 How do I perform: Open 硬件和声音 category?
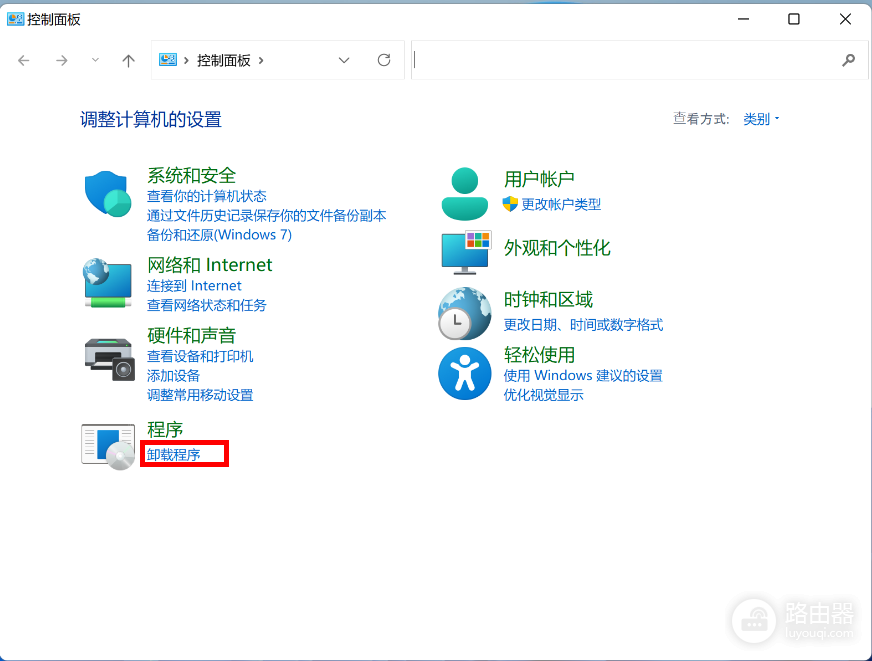[191, 335]
